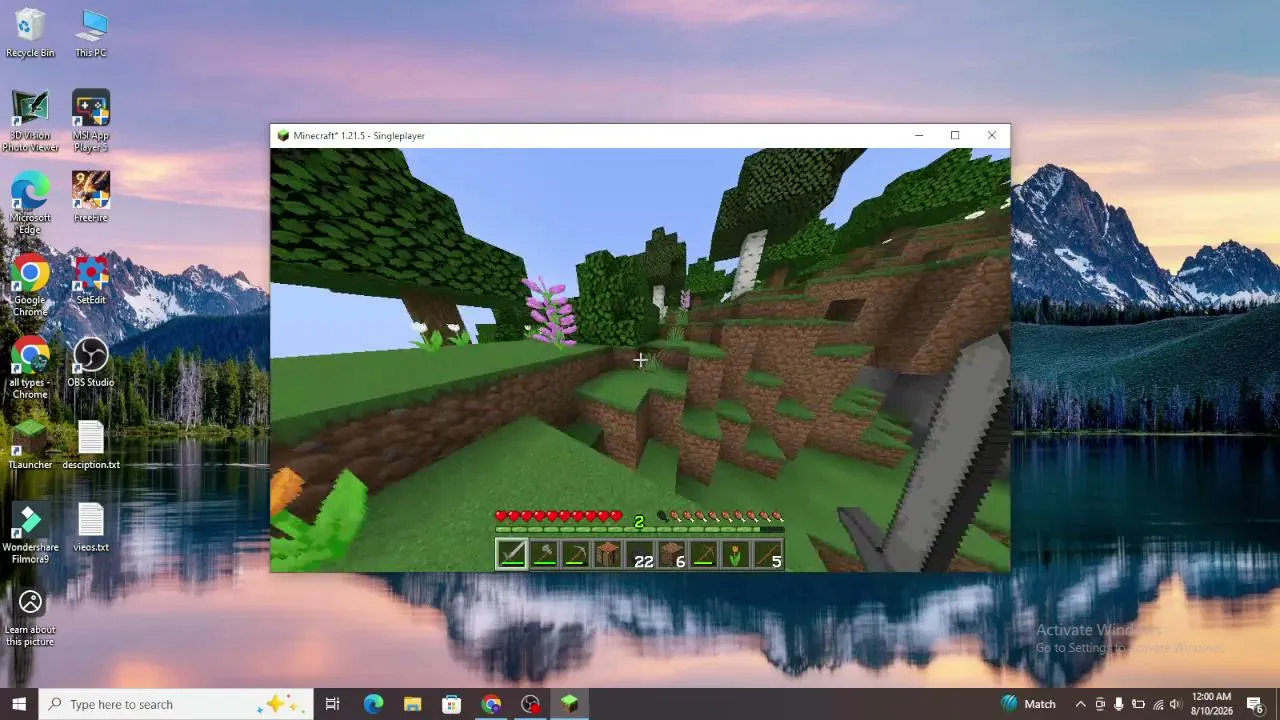1280x720 pixels.
Task: Open Microsoft Store from the taskbar
Action: coord(451,704)
